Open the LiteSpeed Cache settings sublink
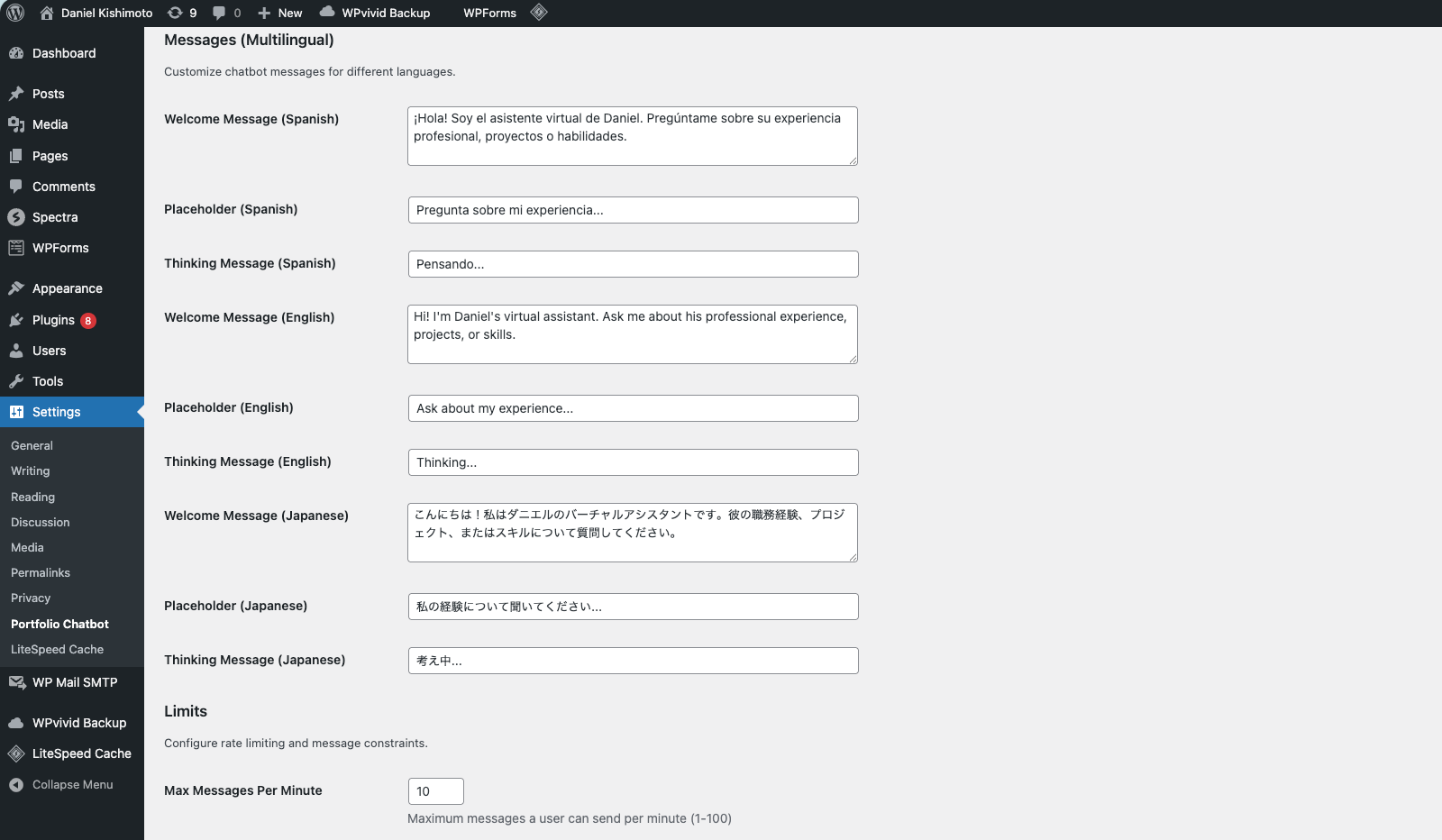The width and height of the screenshot is (1442, 840). (x=57, y=649)
